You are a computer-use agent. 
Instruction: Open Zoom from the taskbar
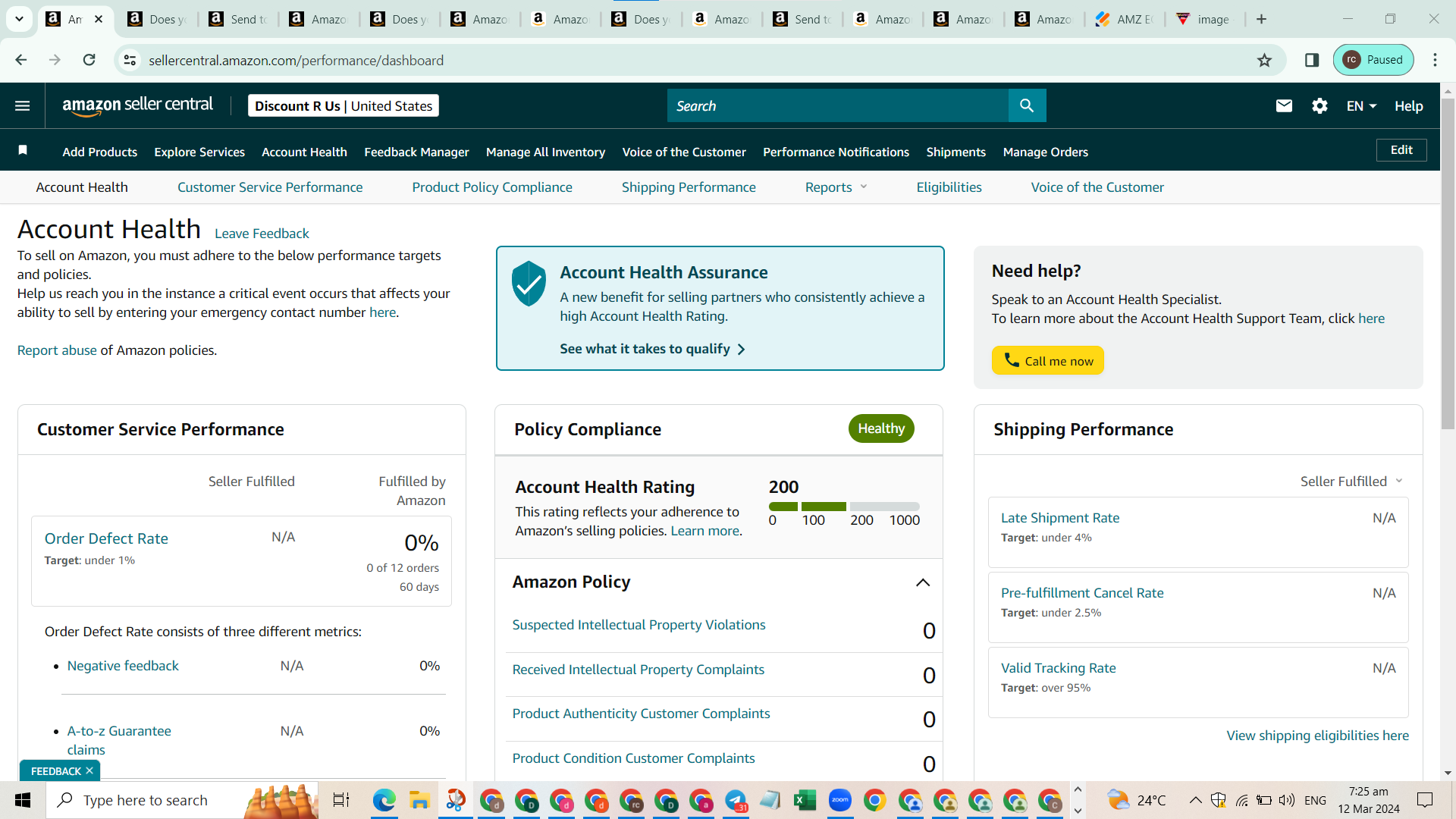coord(840,800)
